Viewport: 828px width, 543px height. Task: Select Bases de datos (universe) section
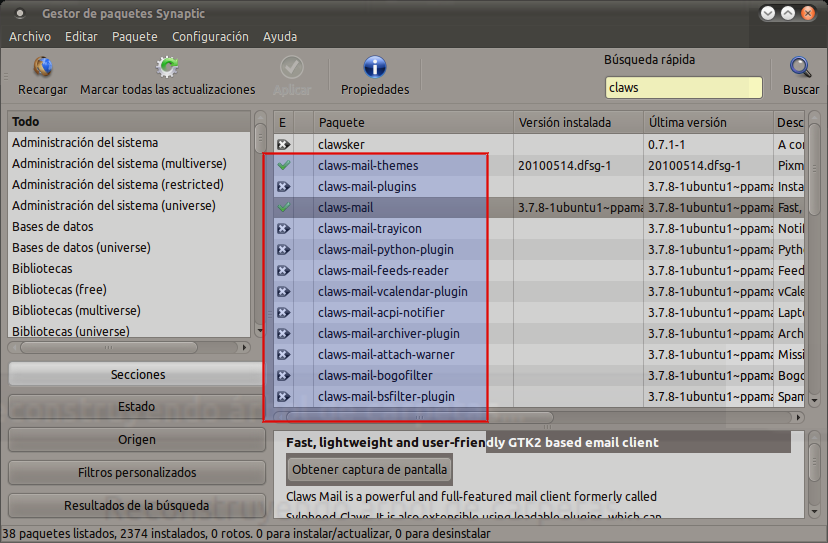(129, 247)
